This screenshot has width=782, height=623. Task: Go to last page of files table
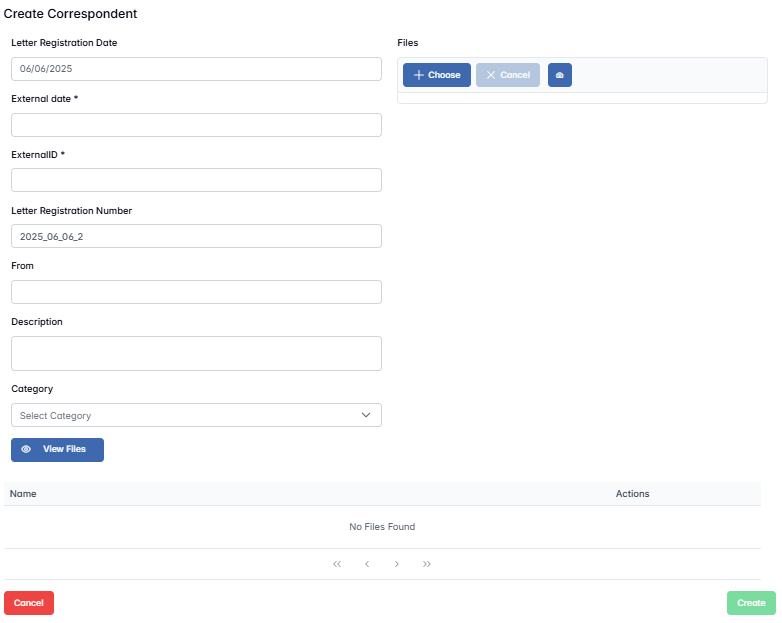427,564
